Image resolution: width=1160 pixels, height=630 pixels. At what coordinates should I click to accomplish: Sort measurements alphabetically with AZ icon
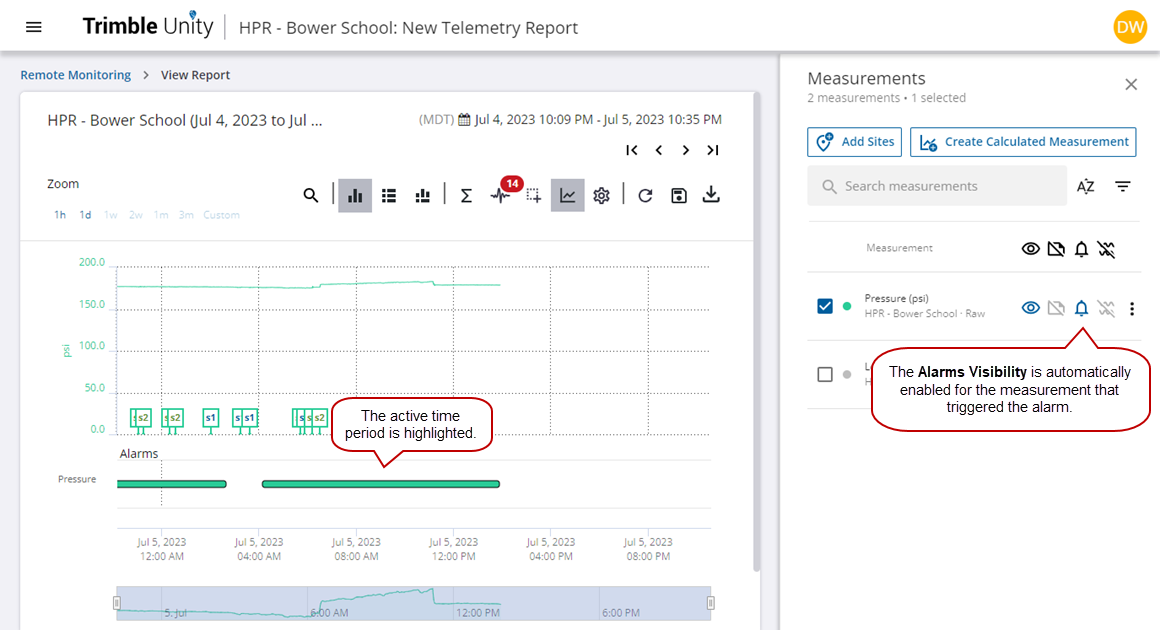pos(1085,186)
